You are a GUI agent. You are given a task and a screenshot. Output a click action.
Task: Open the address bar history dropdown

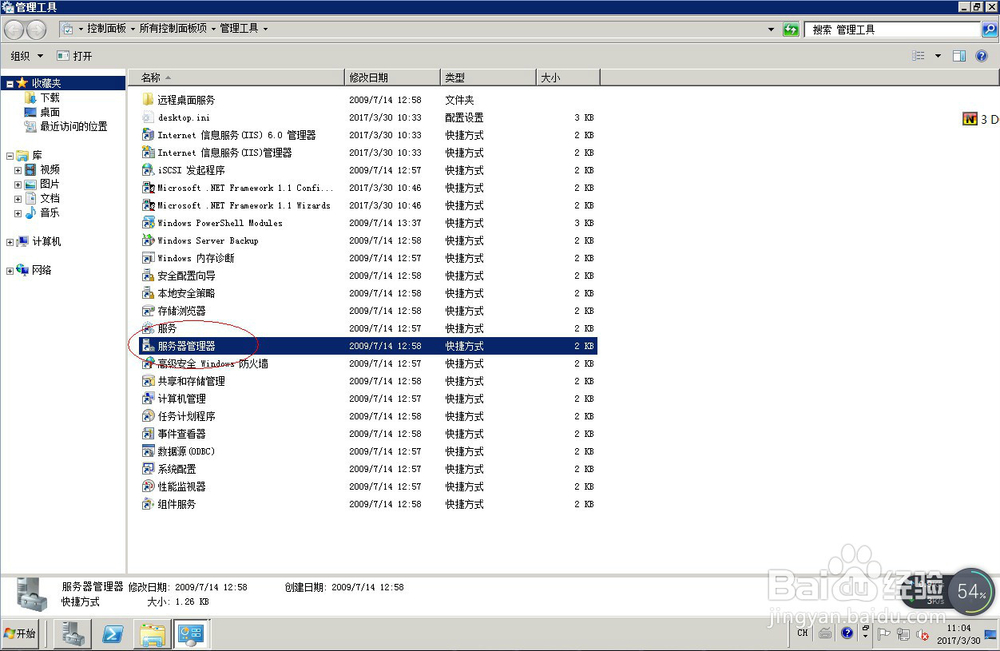(770, 29)
